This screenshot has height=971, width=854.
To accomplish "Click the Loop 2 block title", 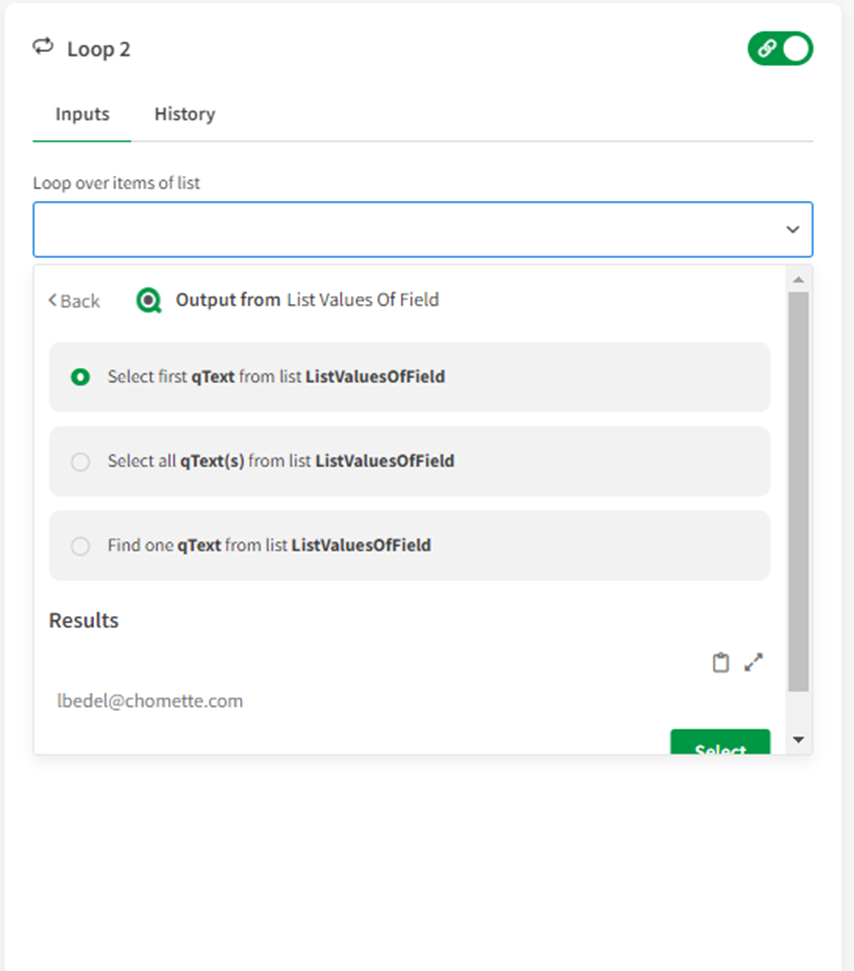I will point(98,49).
